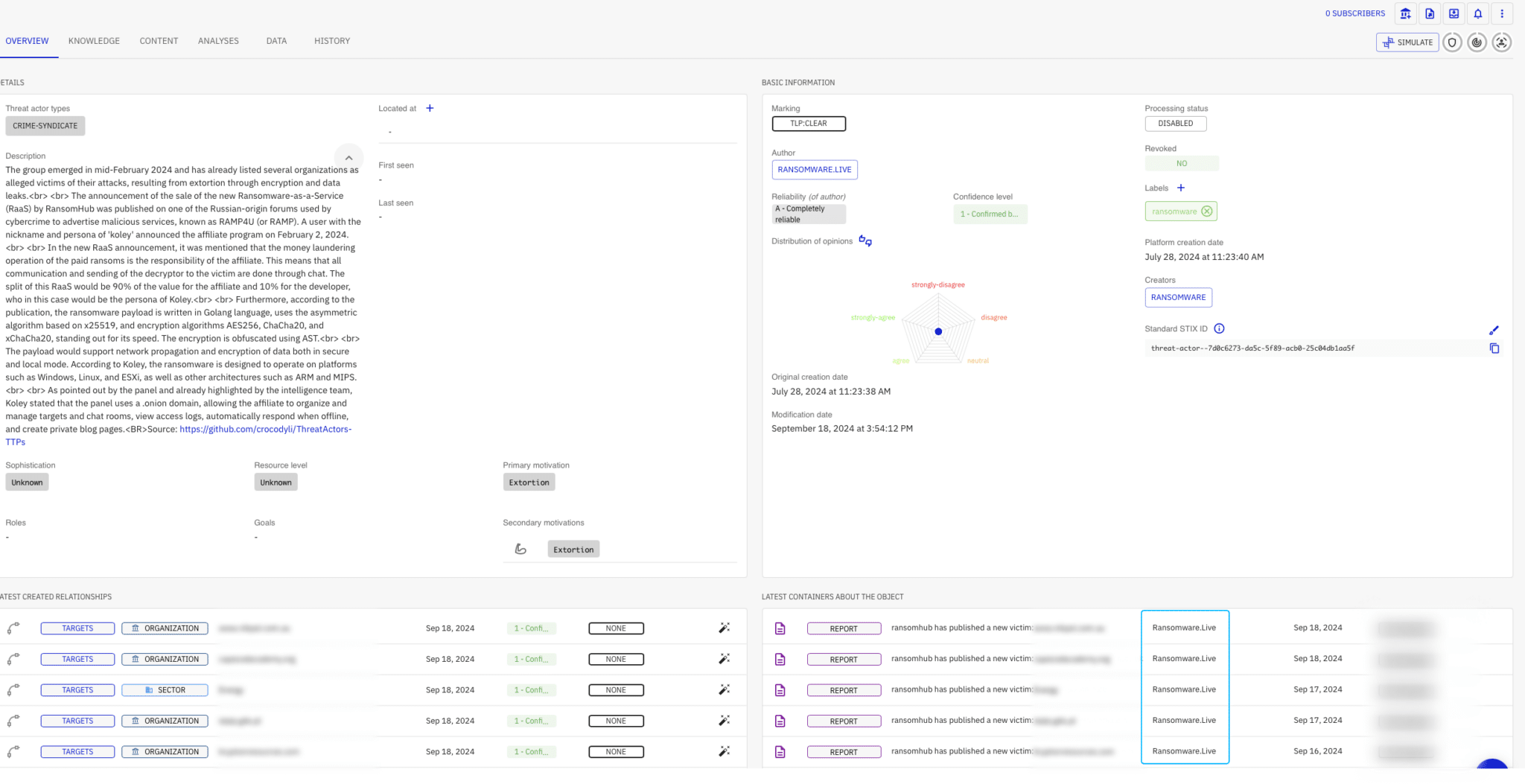Screen dimensions: 1525x784
Task: Open the ANALYSES tab
Action: click(x=218, y=41)
